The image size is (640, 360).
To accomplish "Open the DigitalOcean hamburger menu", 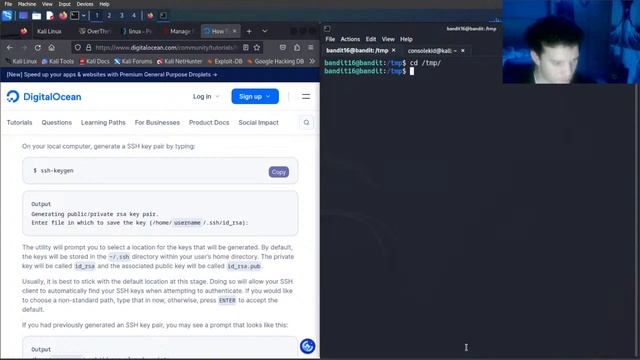I will [x=306, y=97].
